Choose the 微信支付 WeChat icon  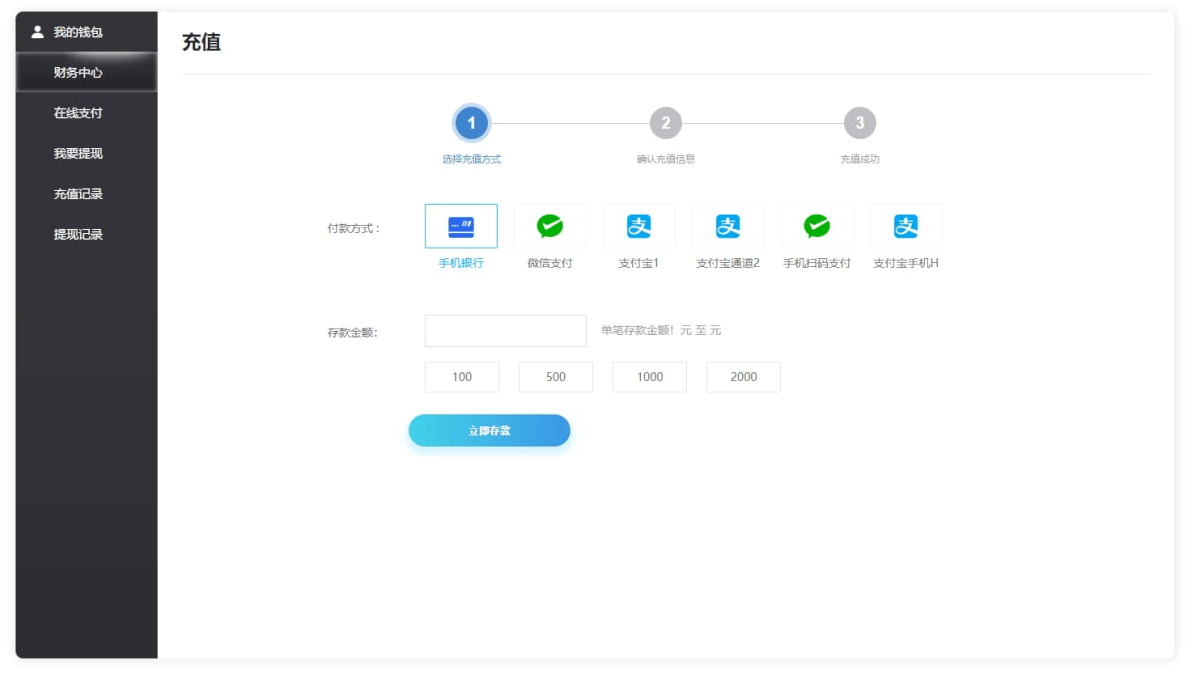tap(550, 226)
